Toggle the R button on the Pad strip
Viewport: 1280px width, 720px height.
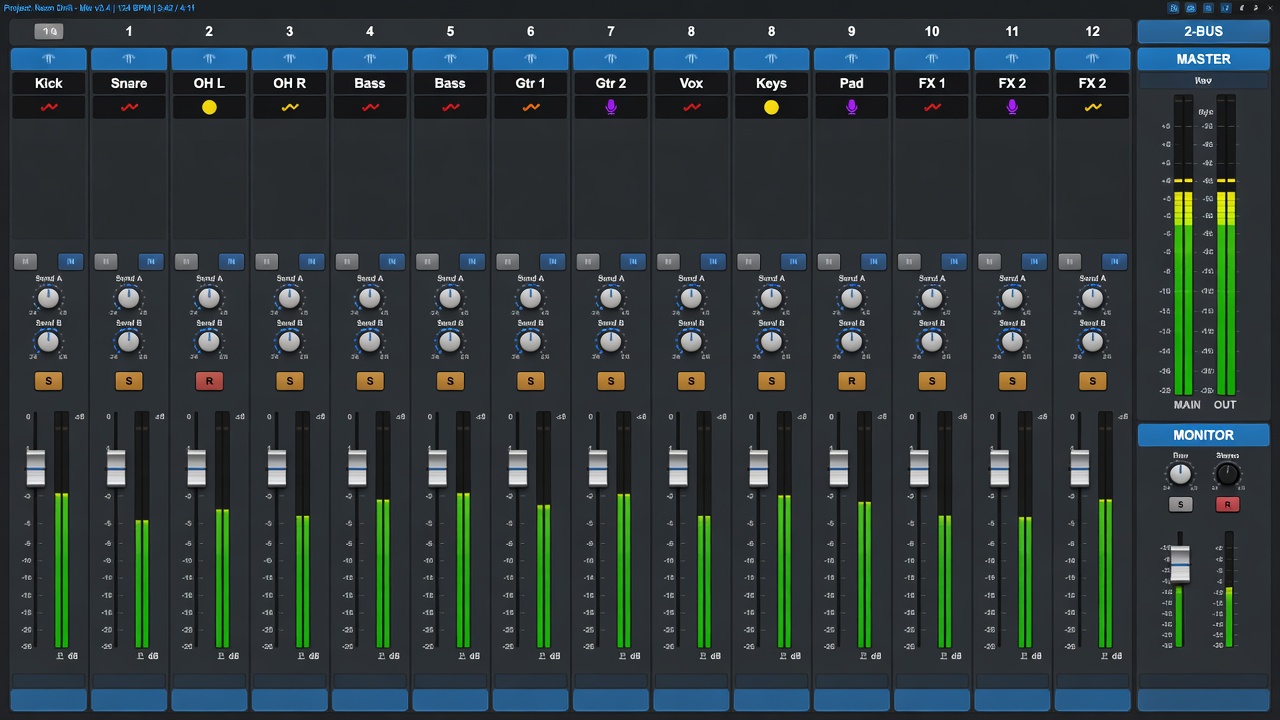[851, 381]
